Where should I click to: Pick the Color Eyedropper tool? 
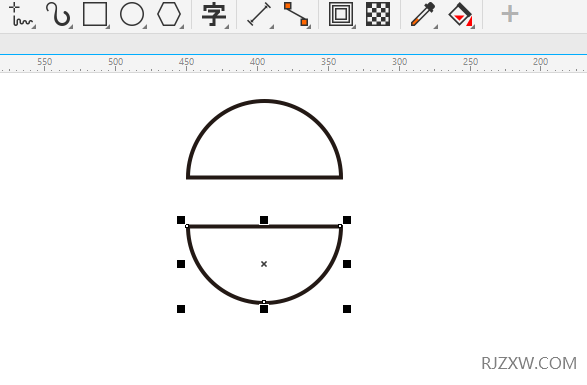pos(423,14)
